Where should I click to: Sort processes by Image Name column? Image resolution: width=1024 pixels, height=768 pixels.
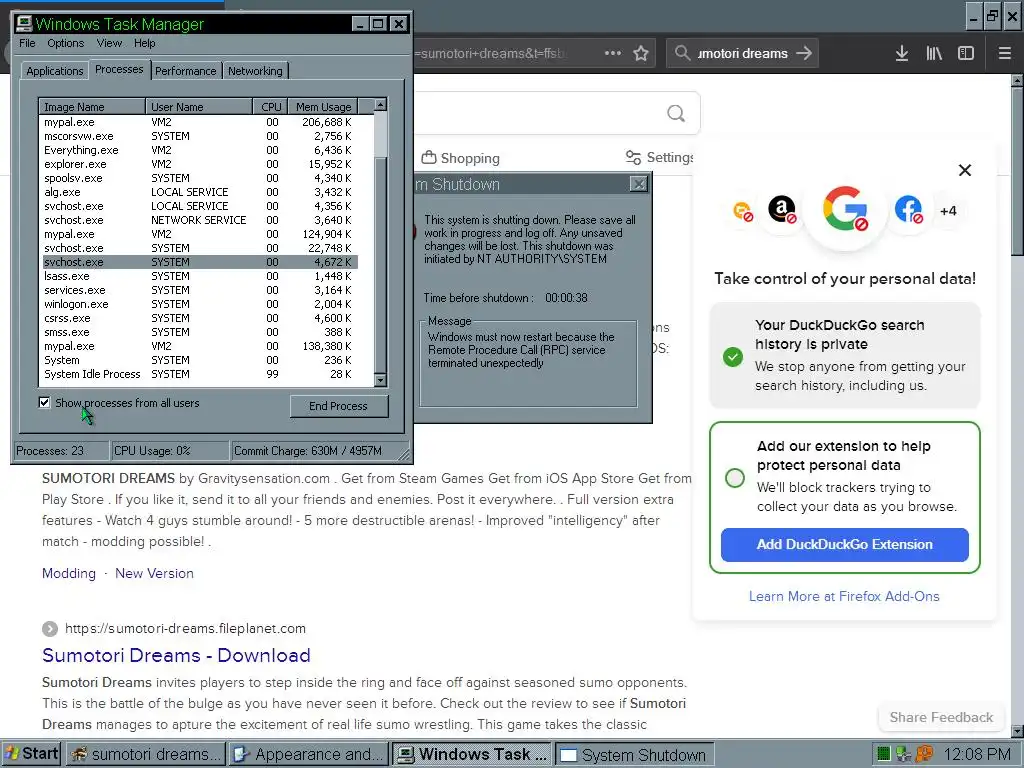tap(92, 106)
